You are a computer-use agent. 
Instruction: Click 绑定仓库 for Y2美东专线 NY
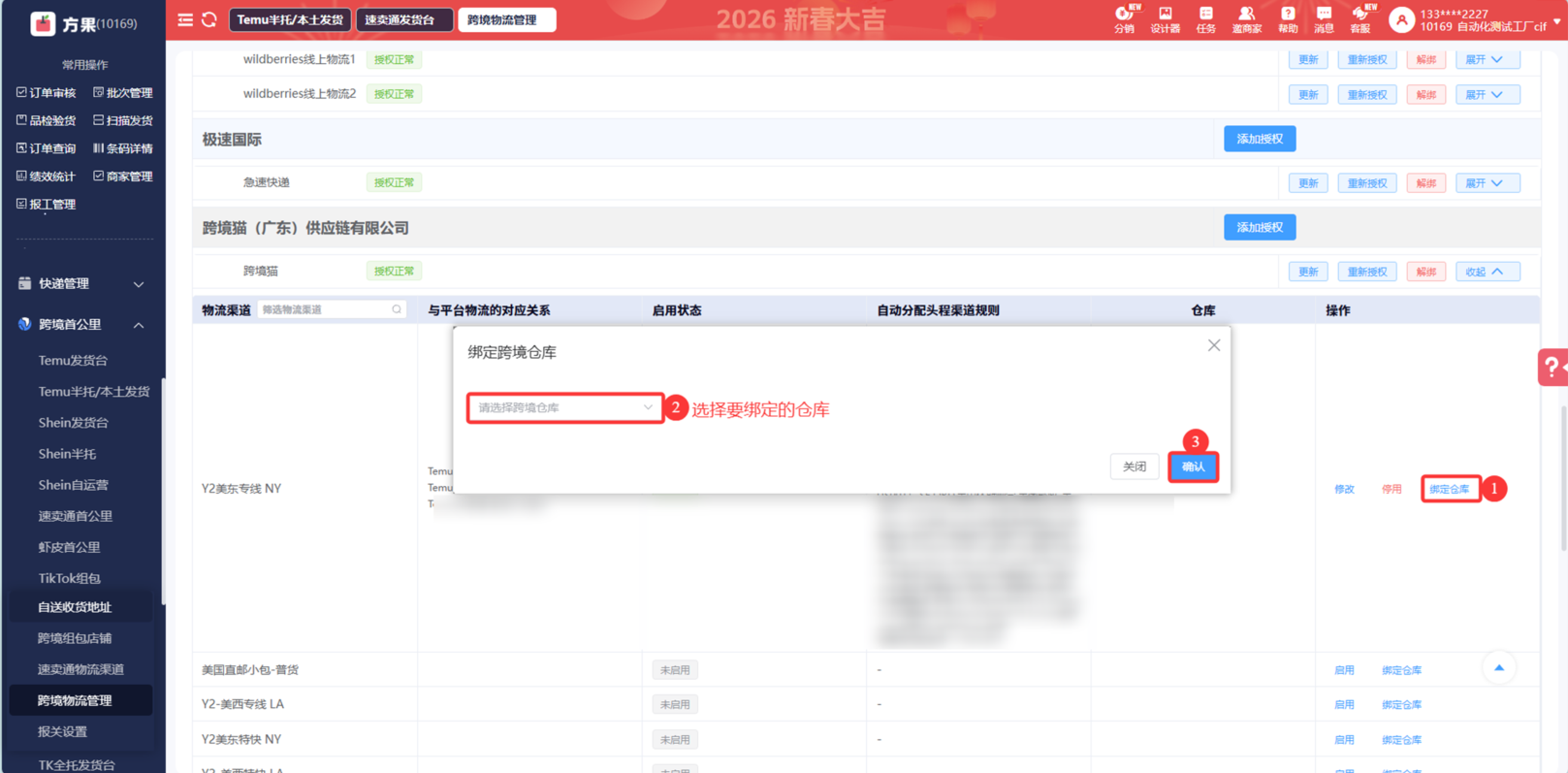click(1450, 489)
